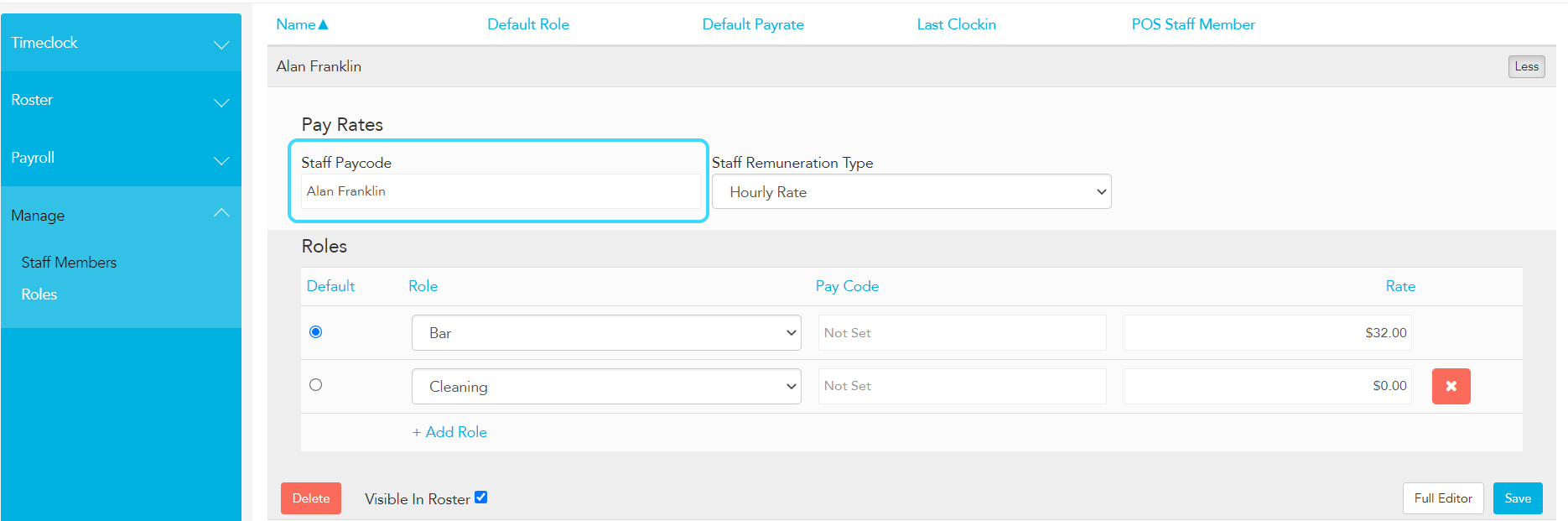1568x521 pixels.
Task: Click the $32.00 rate field
Action: [x=1267, y=333]
